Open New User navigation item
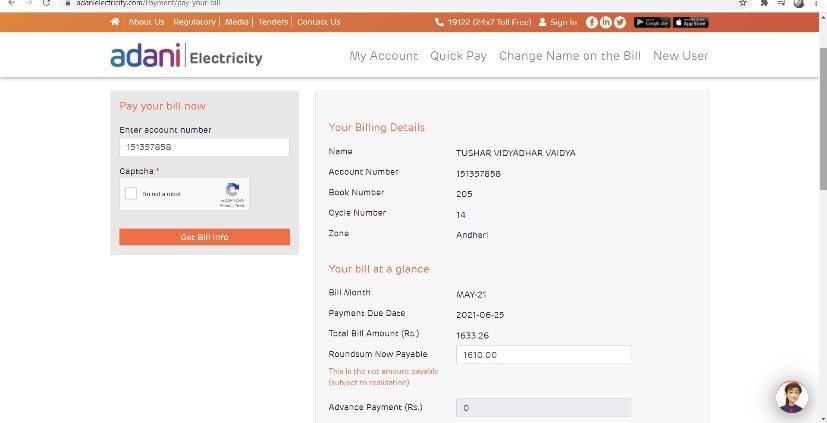Image resolution: width=827 pixels, height=423 pixels. click(680, 56)
